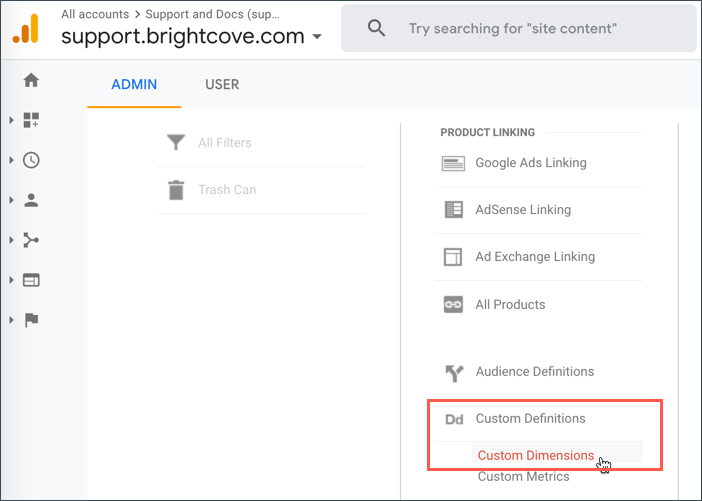Open the Realtime clock icon
702x501 pixels.
coord(31,160)
